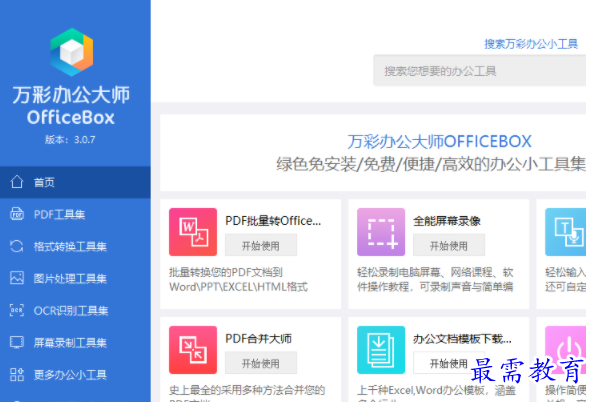Open the 首页 menu item
Image resolution: width=592 pixels, height=402 pixels.
[x=75, y=182]
